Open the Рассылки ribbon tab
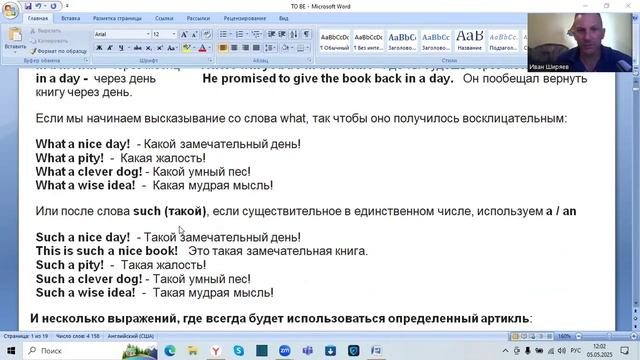 coord(198,18)
